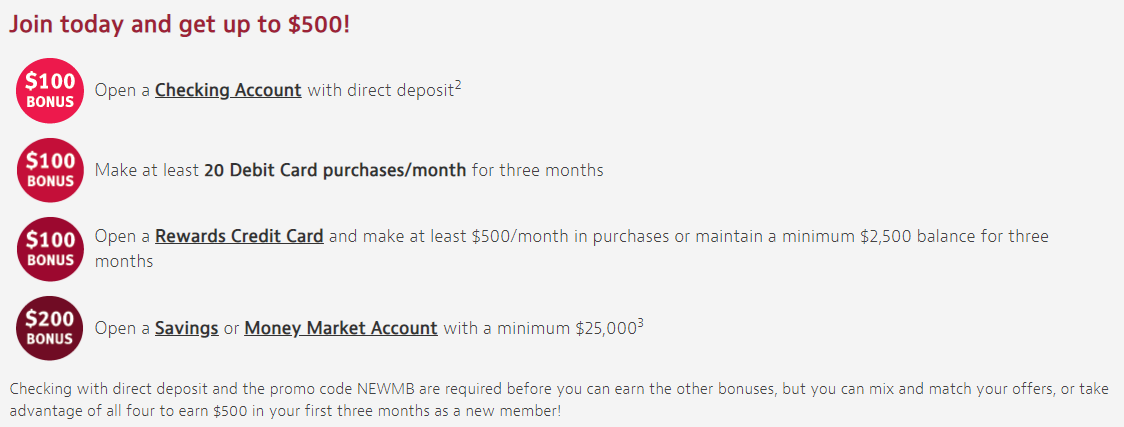Click the $100 bonus badge beside Rewards Credit Card
This screenshot has width=1124, height=427.
(49, 249)
